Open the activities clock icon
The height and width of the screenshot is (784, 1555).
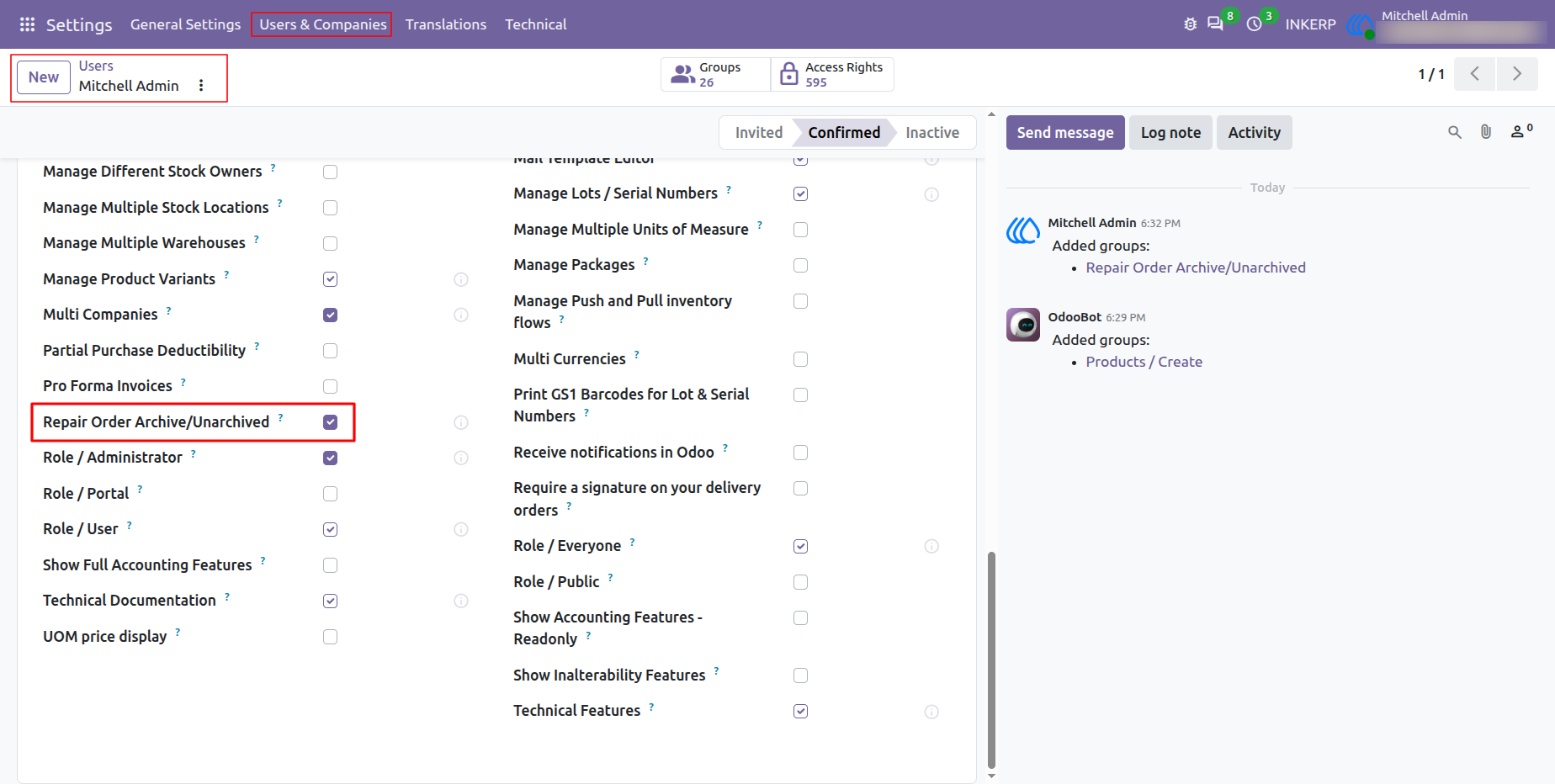tap(1254, 24)
